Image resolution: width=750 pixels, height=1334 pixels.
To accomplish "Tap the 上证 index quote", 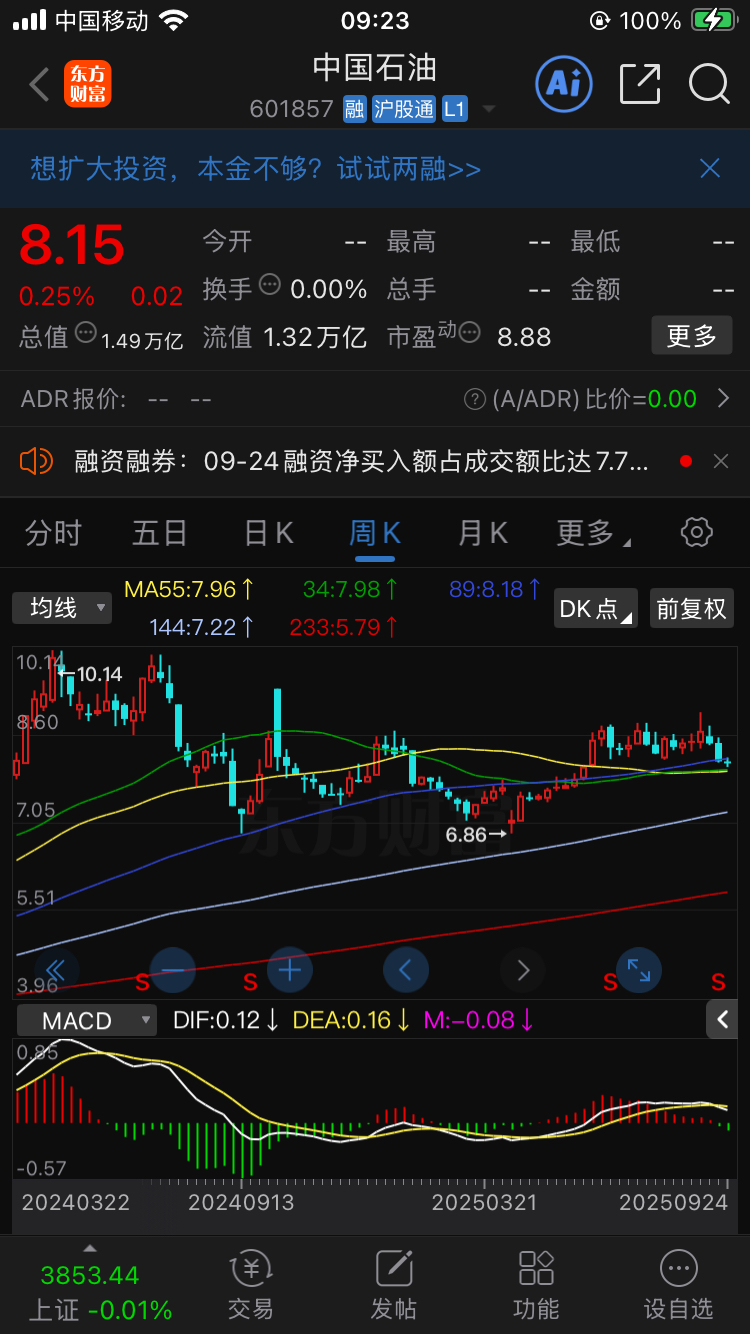I will coord(100,1291).
